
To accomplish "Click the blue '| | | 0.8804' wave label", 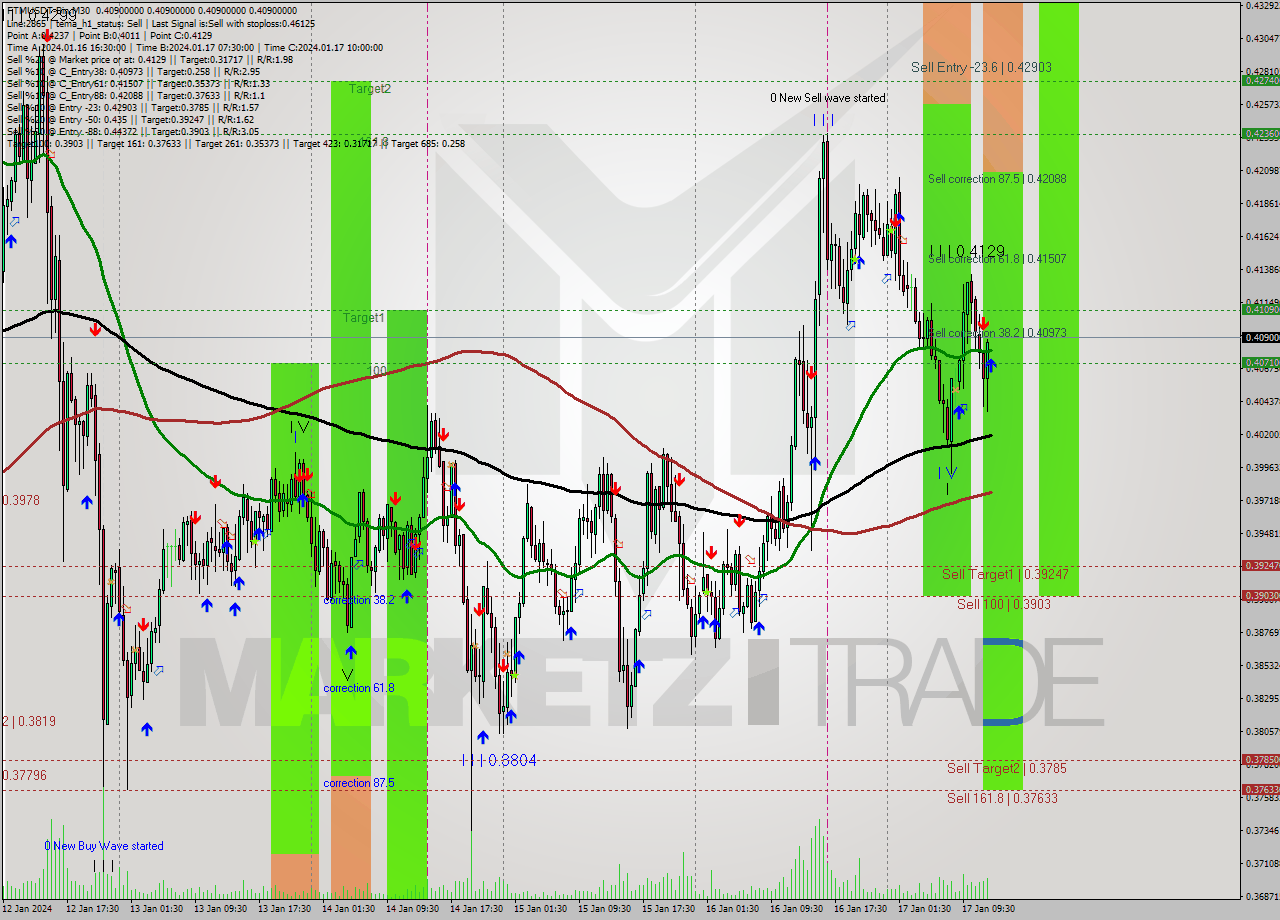I will [499, 760].
